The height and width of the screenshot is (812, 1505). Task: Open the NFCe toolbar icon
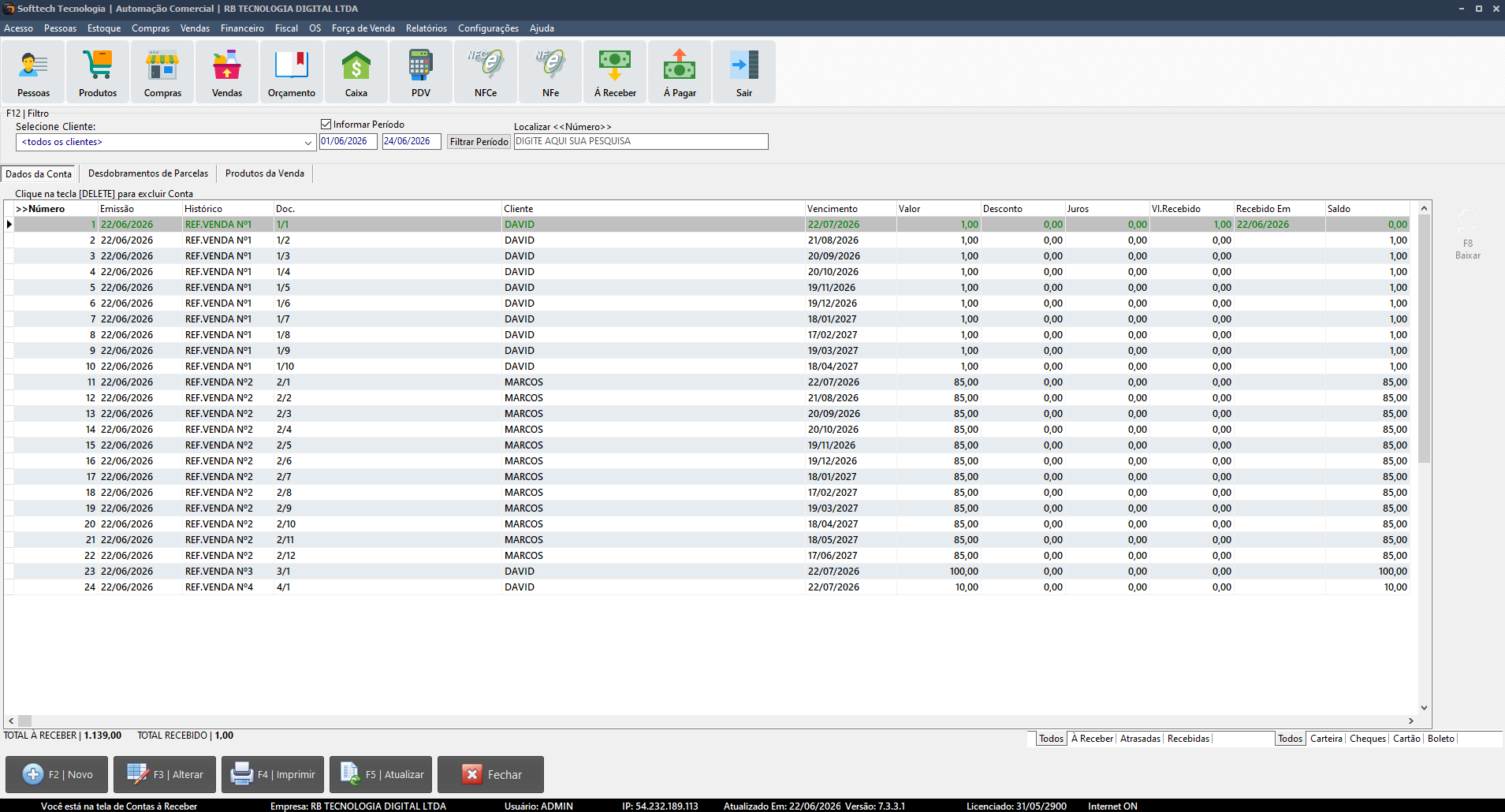(x=486, y=72)
